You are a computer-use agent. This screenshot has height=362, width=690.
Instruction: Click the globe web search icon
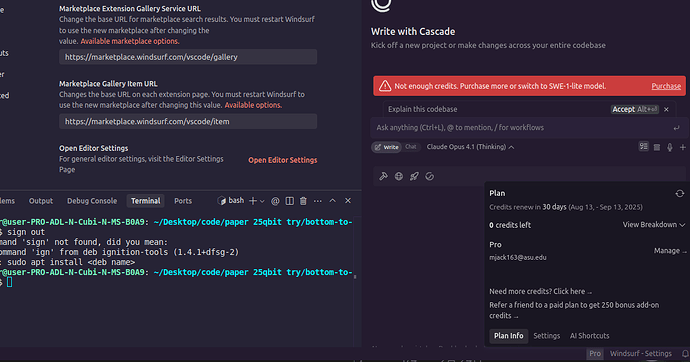pos(399,176)
